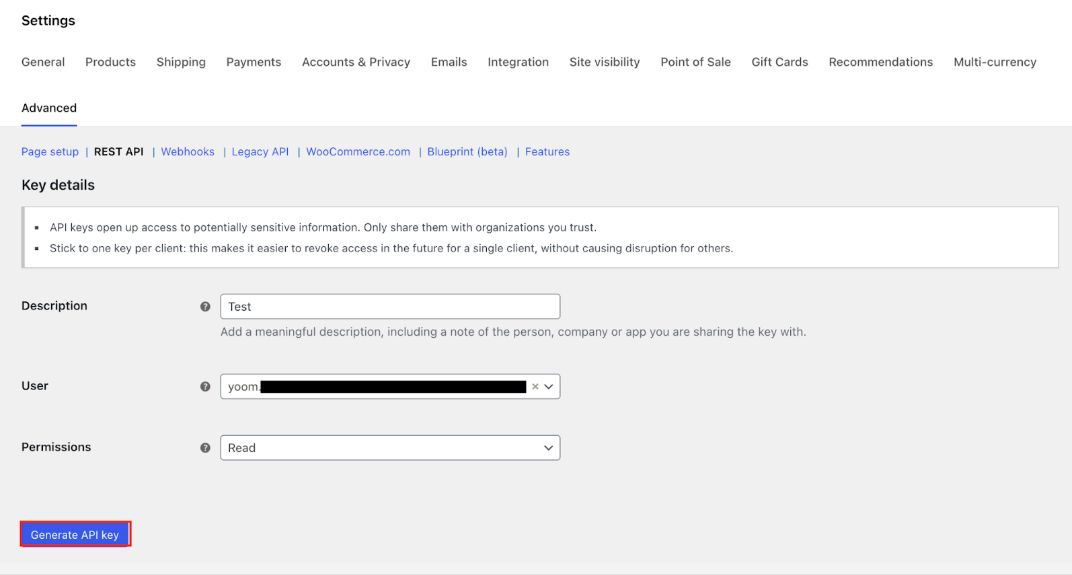Open the Products settings tab
The image size is (1072, 575).
click(110, 62)
